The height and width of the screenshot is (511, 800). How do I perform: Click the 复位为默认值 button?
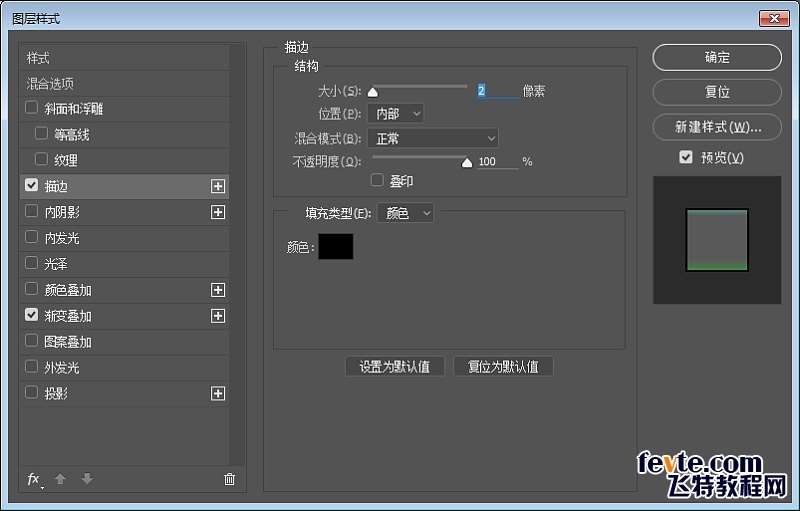pyautogui.click(x=503, y=367)
